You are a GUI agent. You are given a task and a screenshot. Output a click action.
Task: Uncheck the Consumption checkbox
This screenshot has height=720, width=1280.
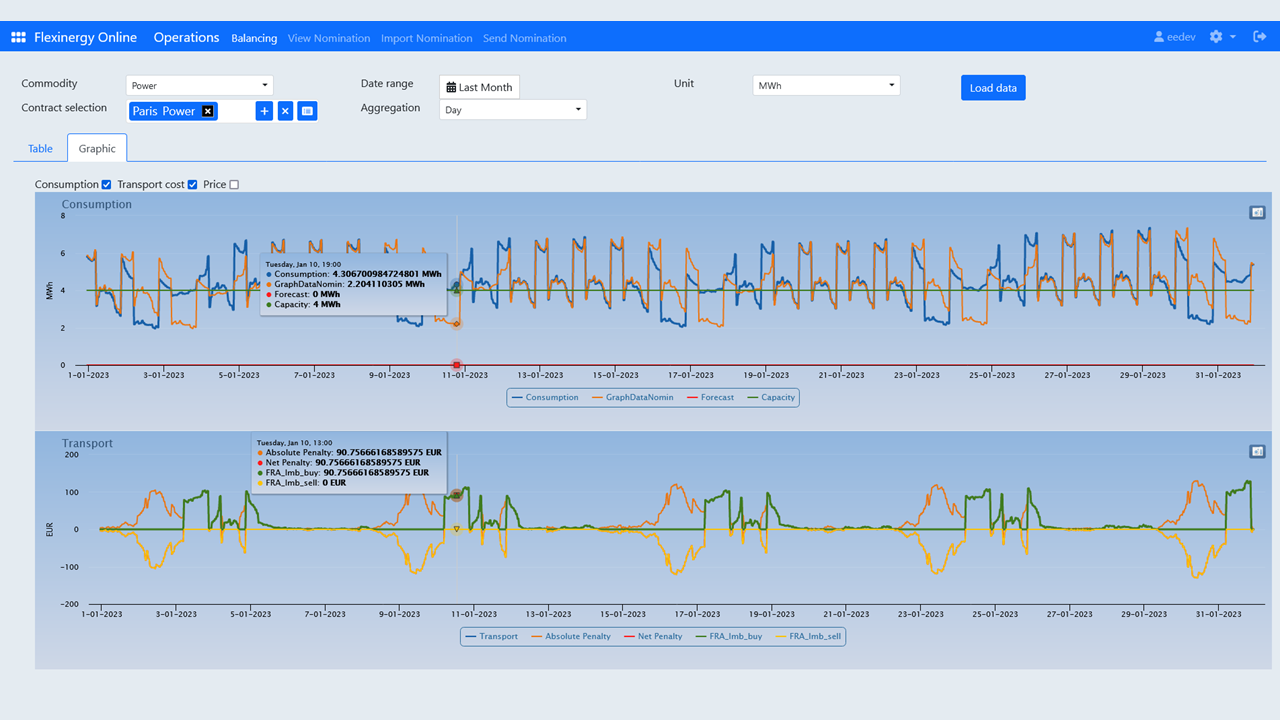point(106,185)
